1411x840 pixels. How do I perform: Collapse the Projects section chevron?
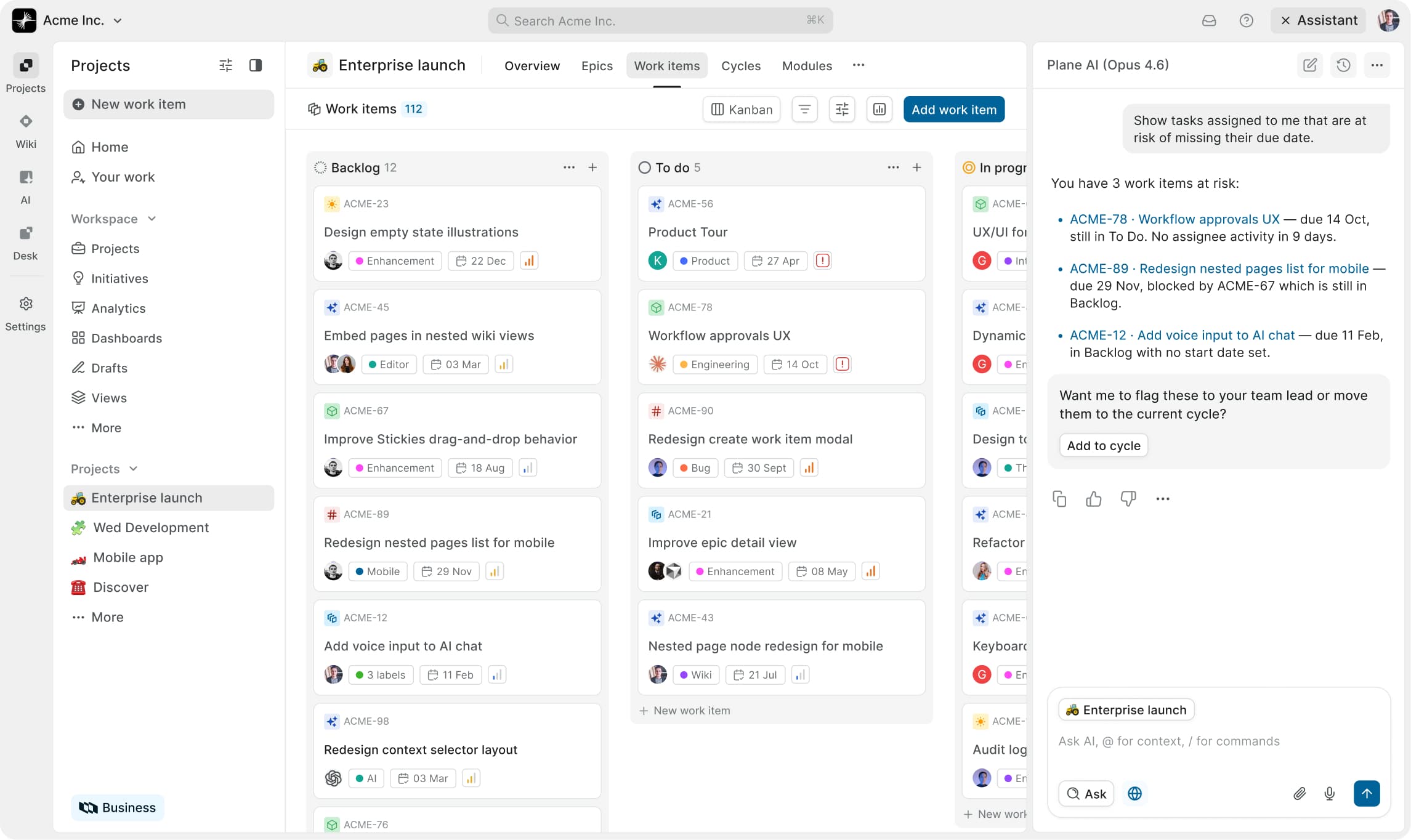click(133, 469)
